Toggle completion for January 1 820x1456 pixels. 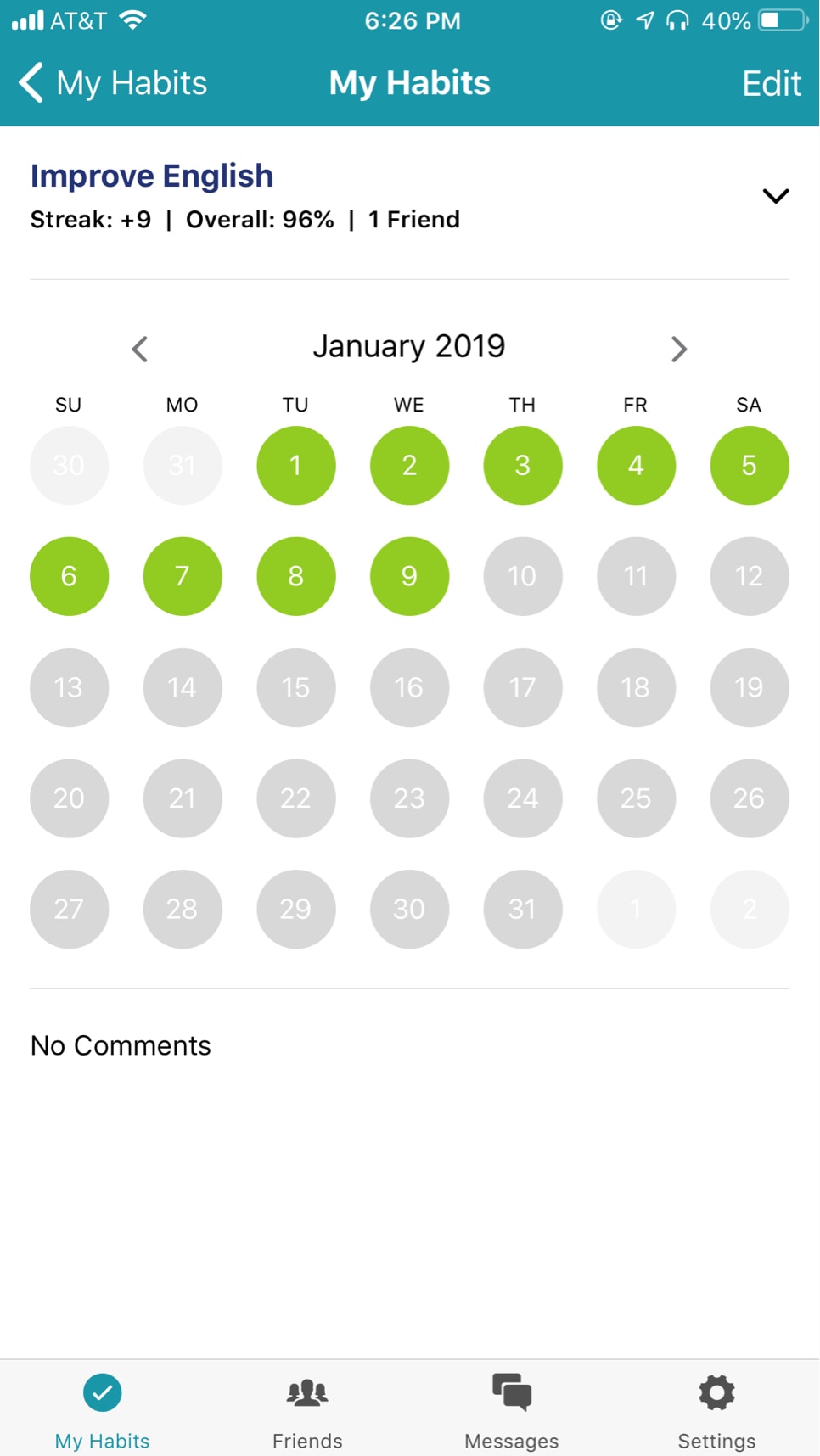click(x=296, y=465)
